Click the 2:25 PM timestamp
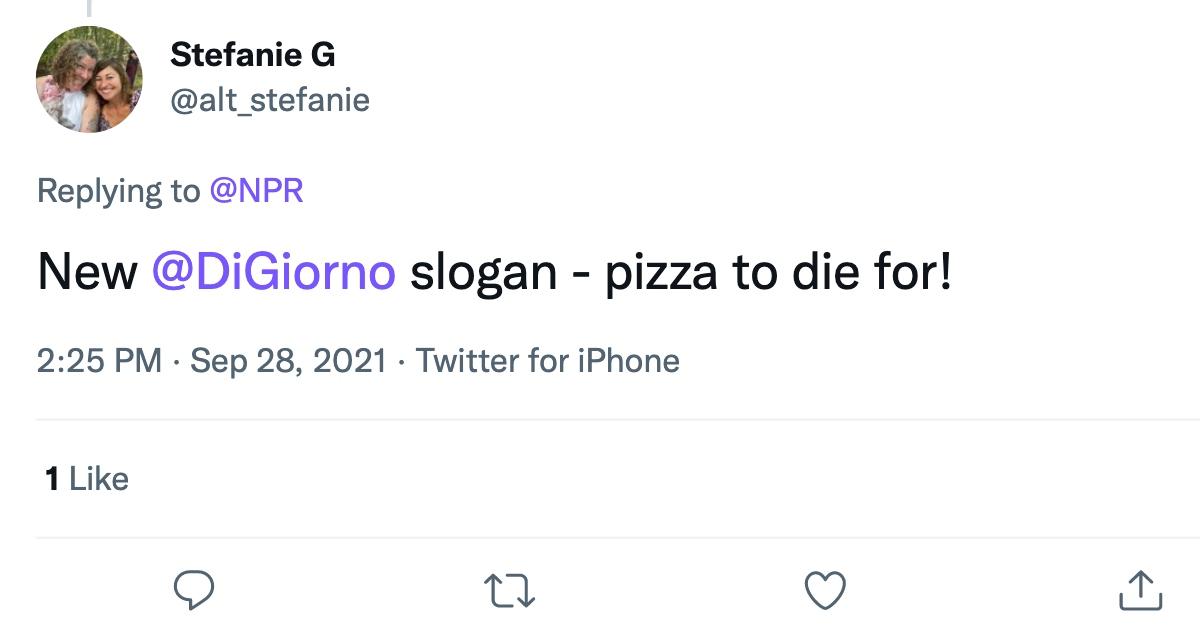The image size is (1200, 628). 99,360
